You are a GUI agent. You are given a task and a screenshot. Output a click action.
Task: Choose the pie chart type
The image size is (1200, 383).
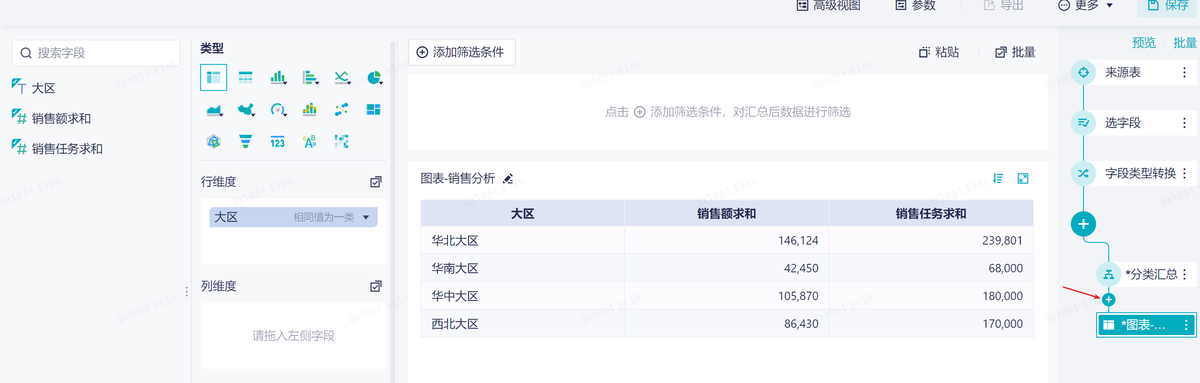pyautogui.click(x=374, y=77)
